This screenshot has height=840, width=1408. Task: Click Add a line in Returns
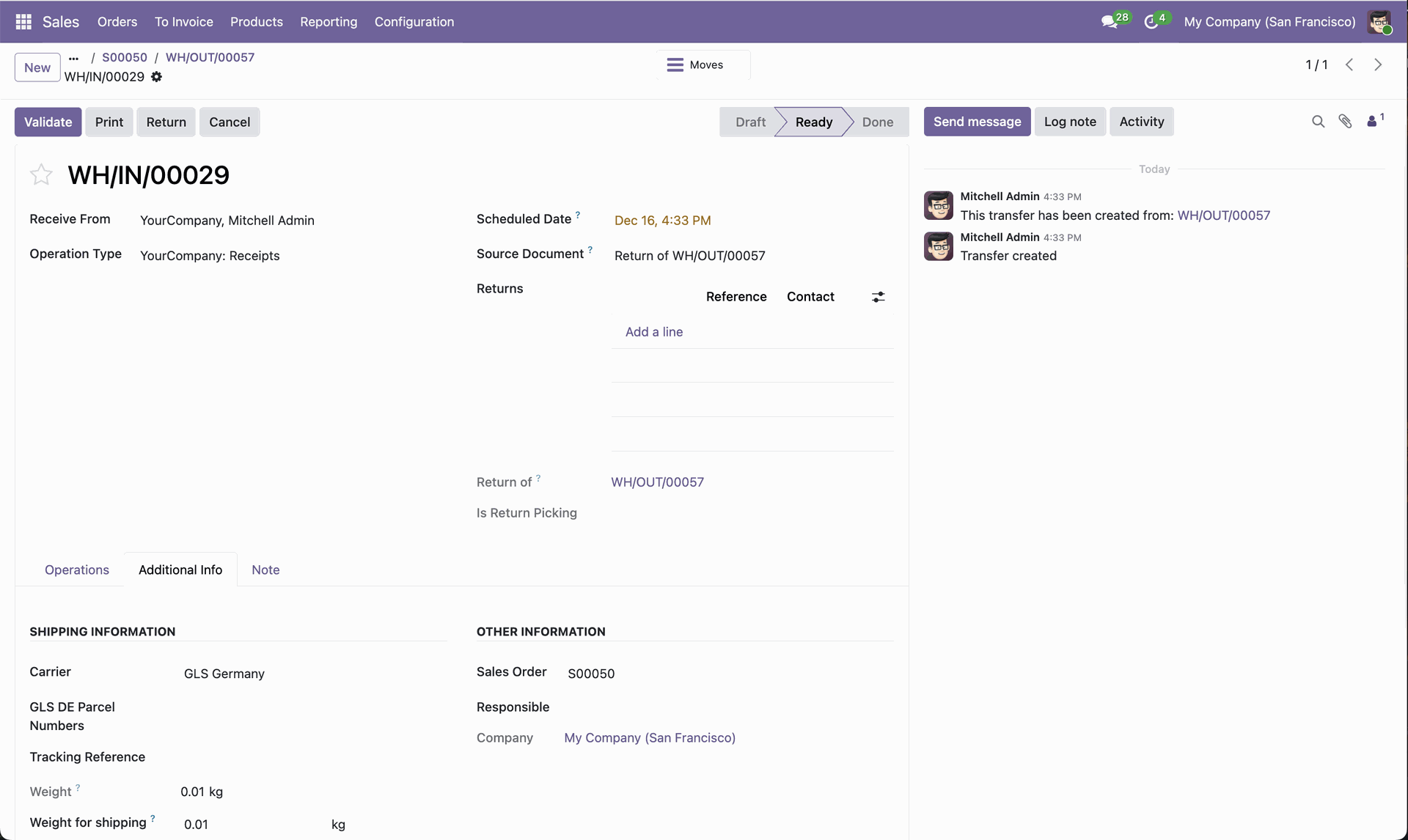(653, 331)
